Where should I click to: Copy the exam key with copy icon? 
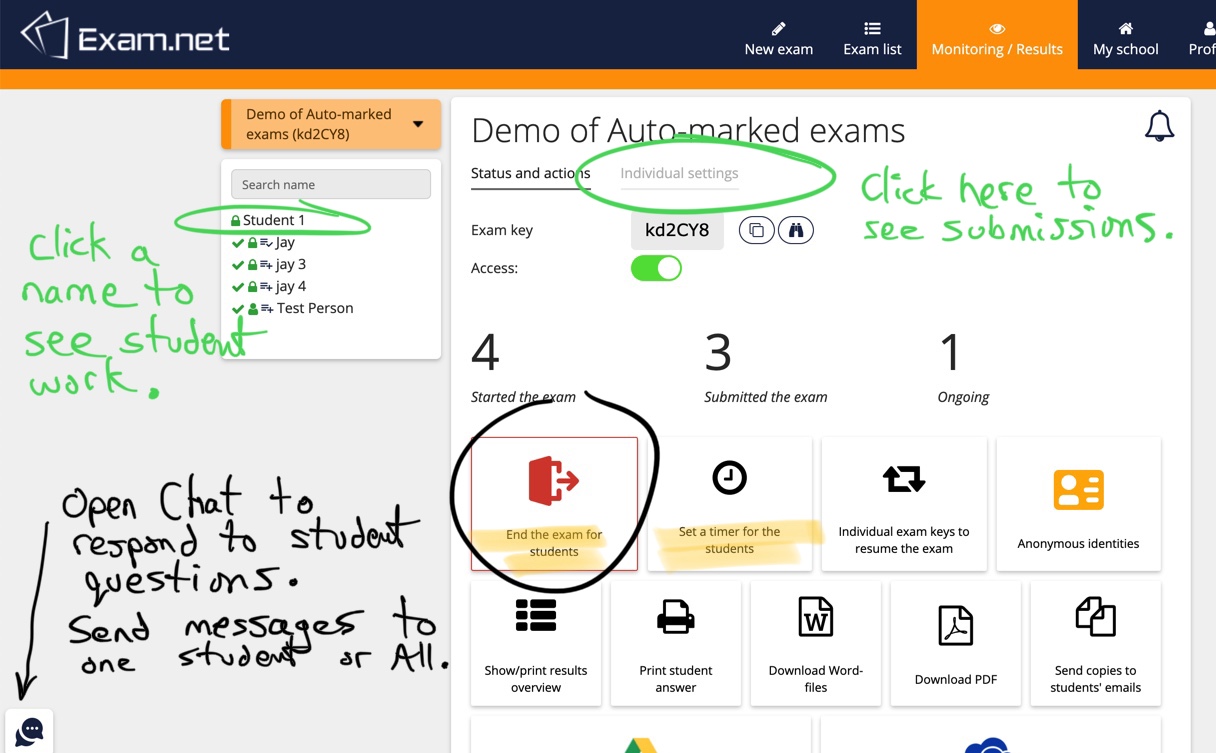point(756,231)
